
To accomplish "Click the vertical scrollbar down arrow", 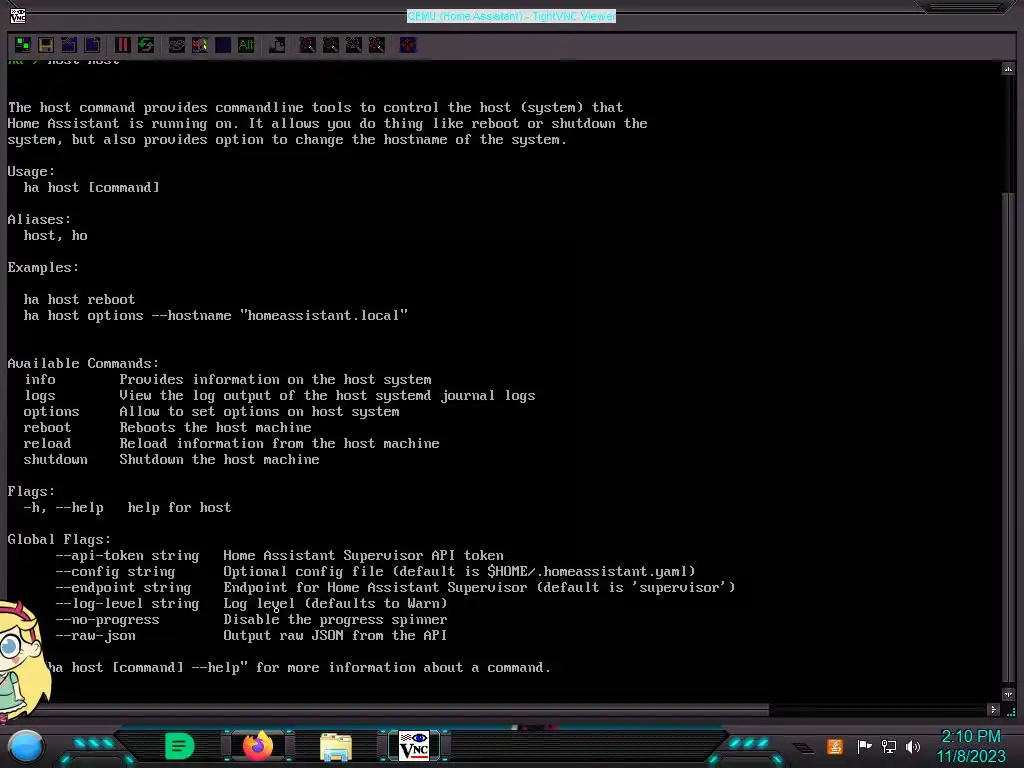I will click(1008, 694).
